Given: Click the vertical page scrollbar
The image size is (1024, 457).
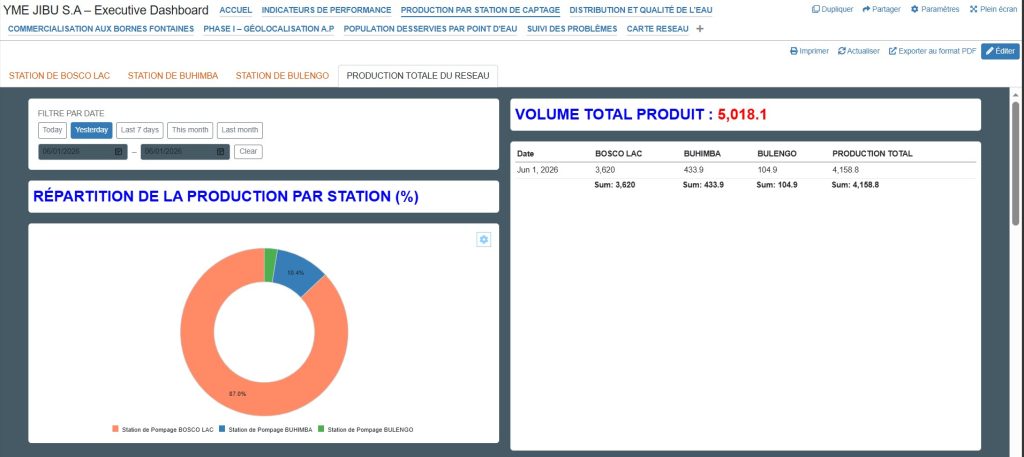Looking at the screenshot, I should click(x=1015, y=163).
